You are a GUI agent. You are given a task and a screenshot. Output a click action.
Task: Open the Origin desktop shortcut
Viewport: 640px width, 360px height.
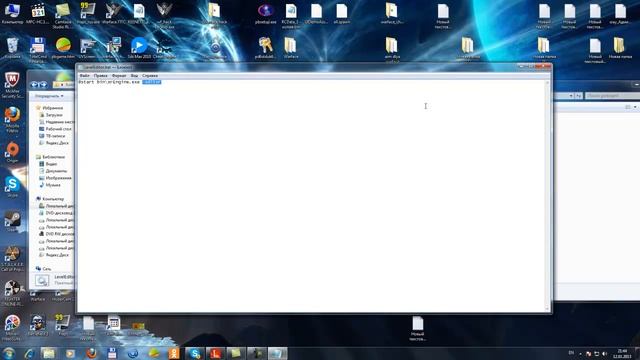12,152
